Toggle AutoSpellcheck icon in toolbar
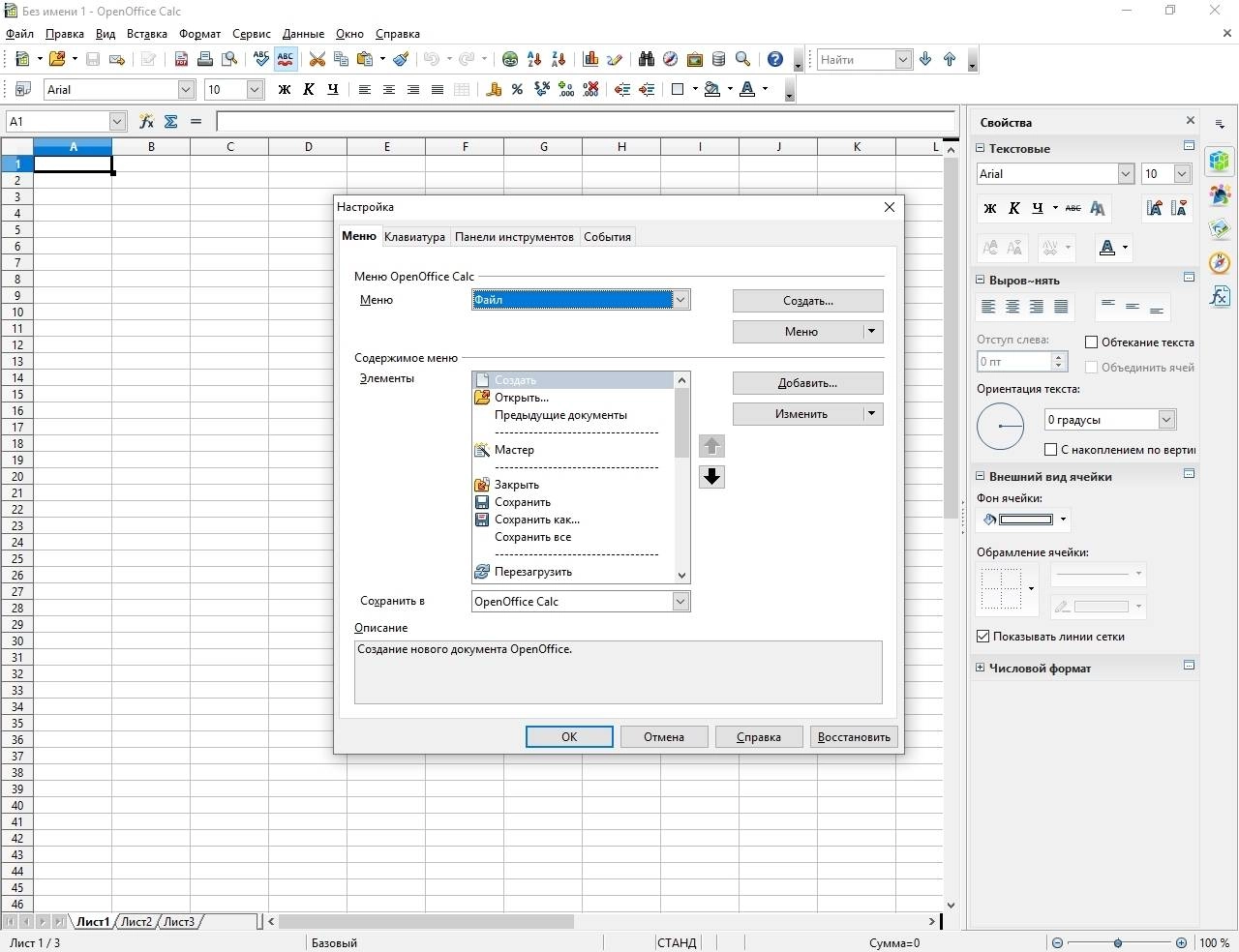The height and width of the screenshot is (952, 1239). pyautogui.click(x=286, y=59)
